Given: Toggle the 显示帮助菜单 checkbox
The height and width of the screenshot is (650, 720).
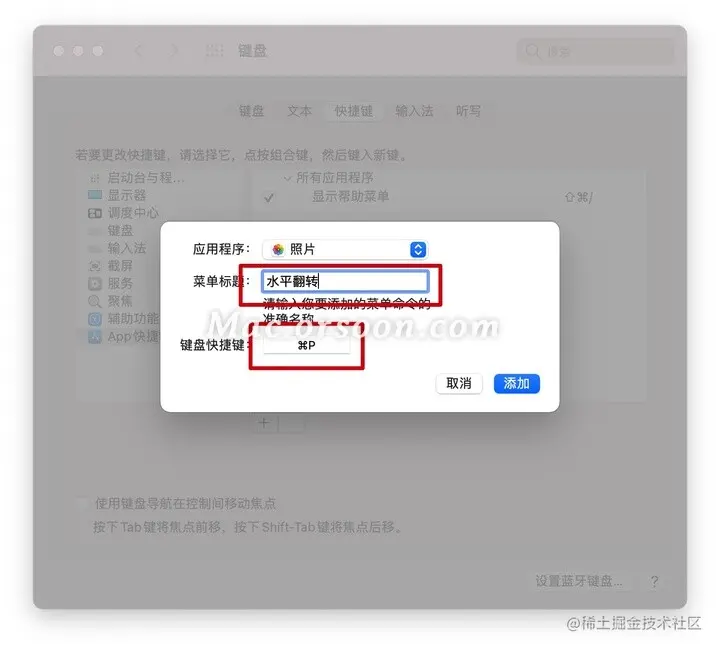Looking at the screenshot, I should pos(269,197).
